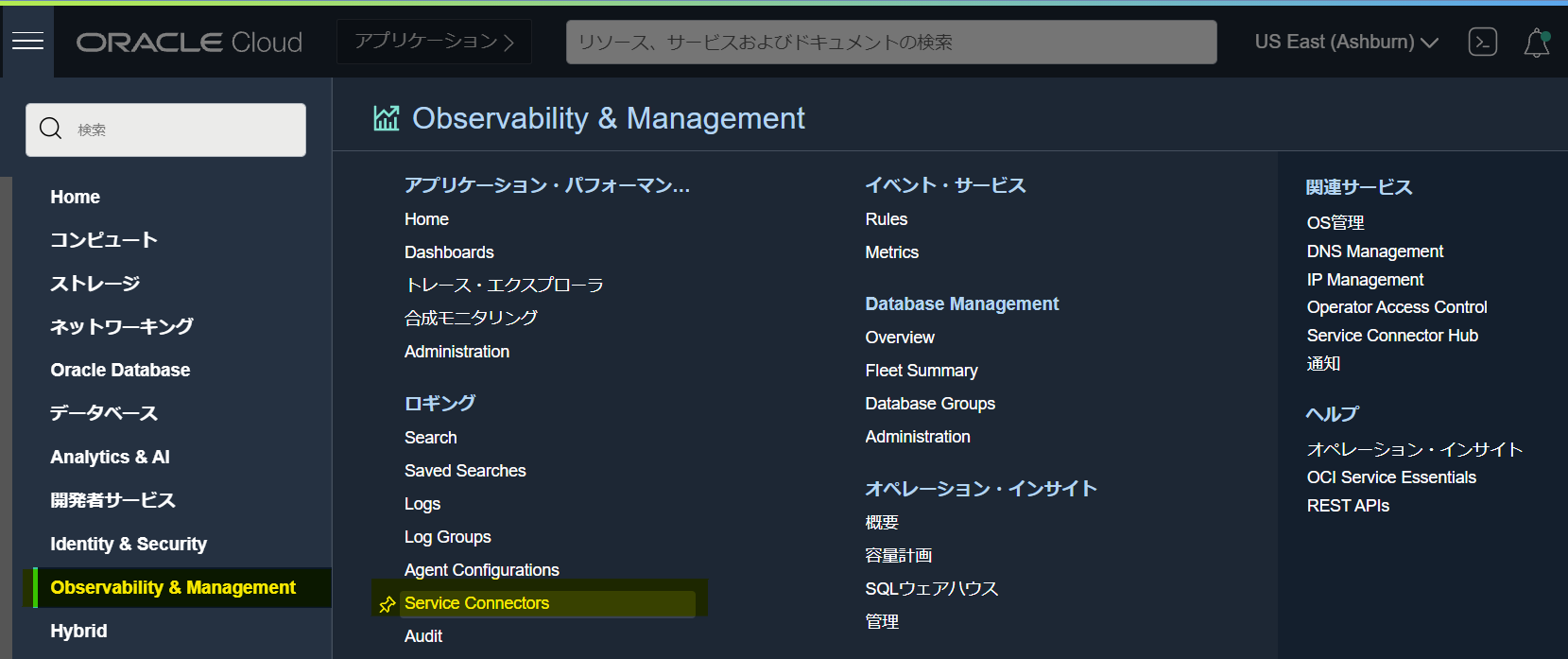Open Service Connectors link
Viewport: 1568px width, 659px height.
[x=476, y=603]
